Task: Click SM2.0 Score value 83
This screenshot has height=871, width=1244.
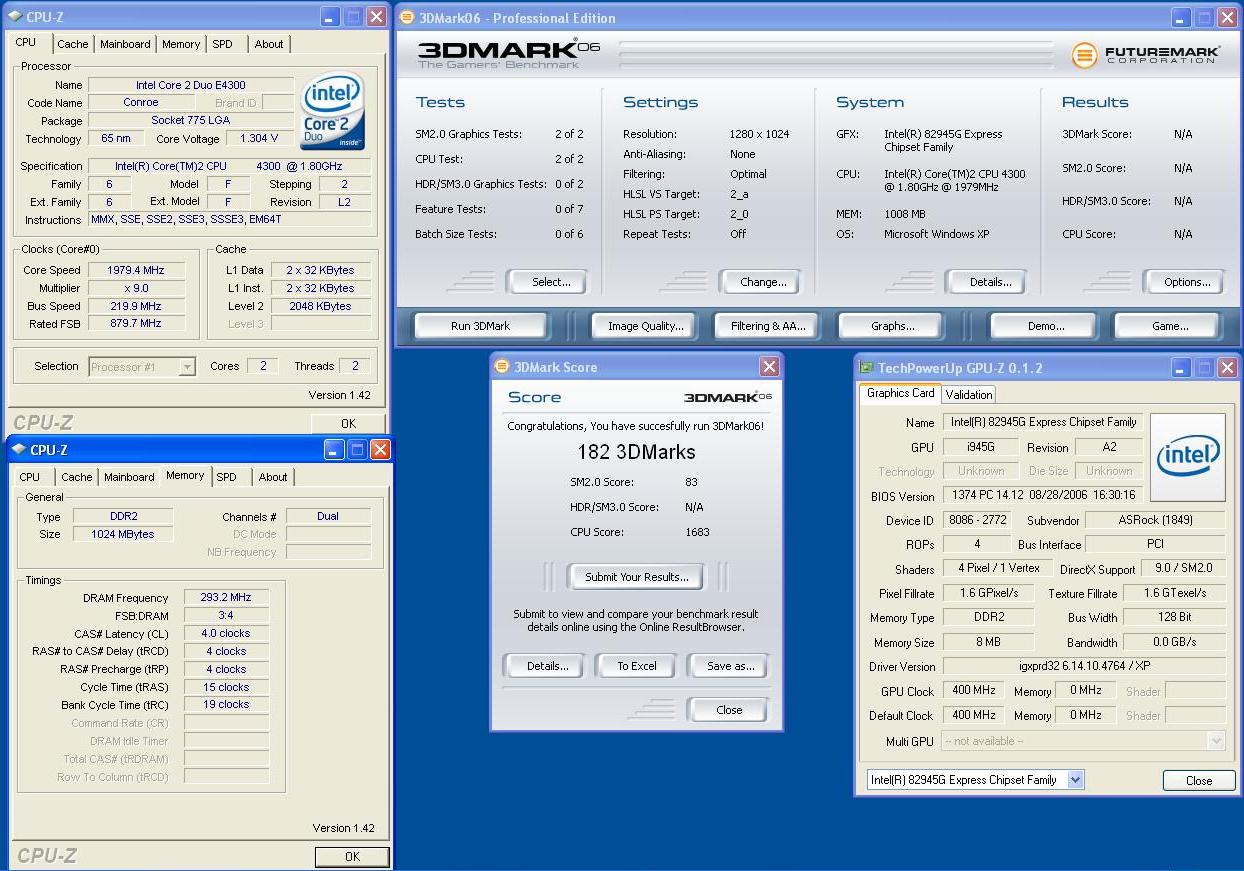Action: pos(691,482)
